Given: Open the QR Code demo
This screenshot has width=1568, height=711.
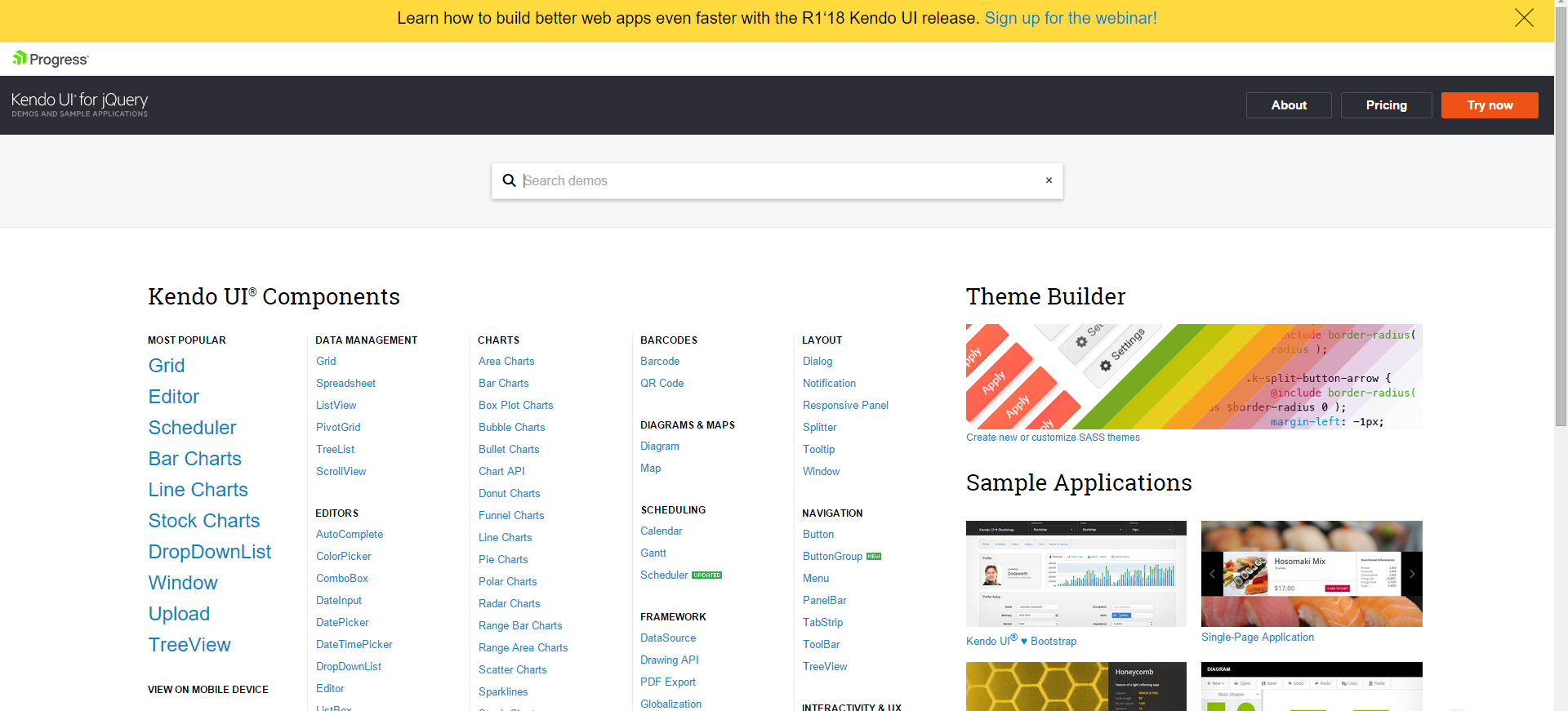Looking at the screenshot, I should 661,383.
